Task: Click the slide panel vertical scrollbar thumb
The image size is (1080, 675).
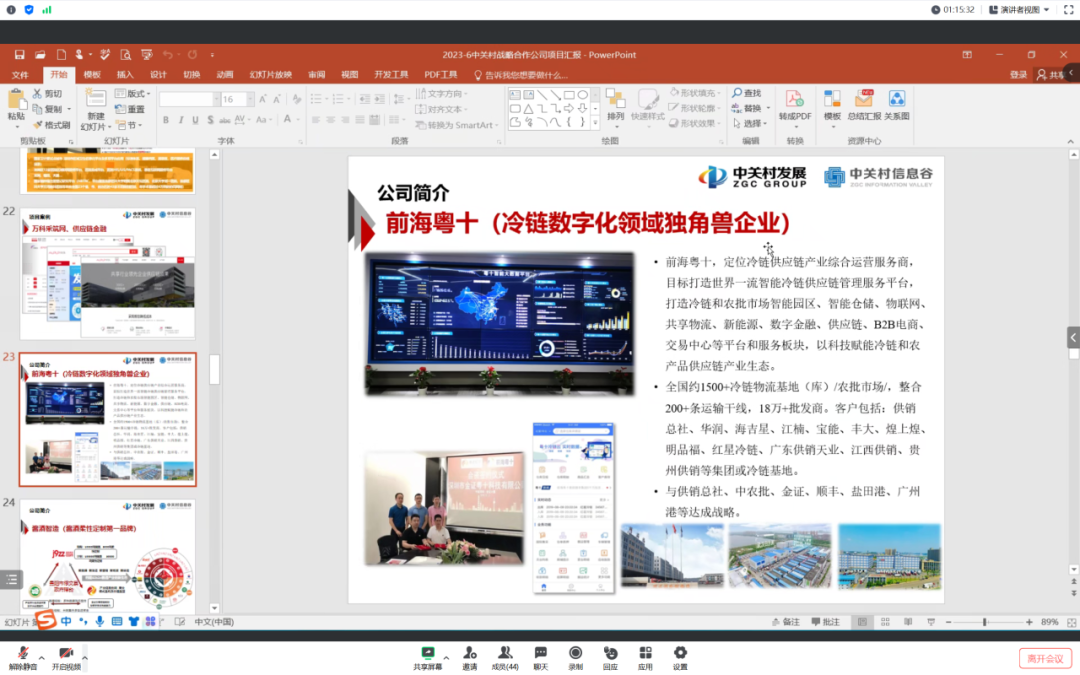Action: coord(214,370)
